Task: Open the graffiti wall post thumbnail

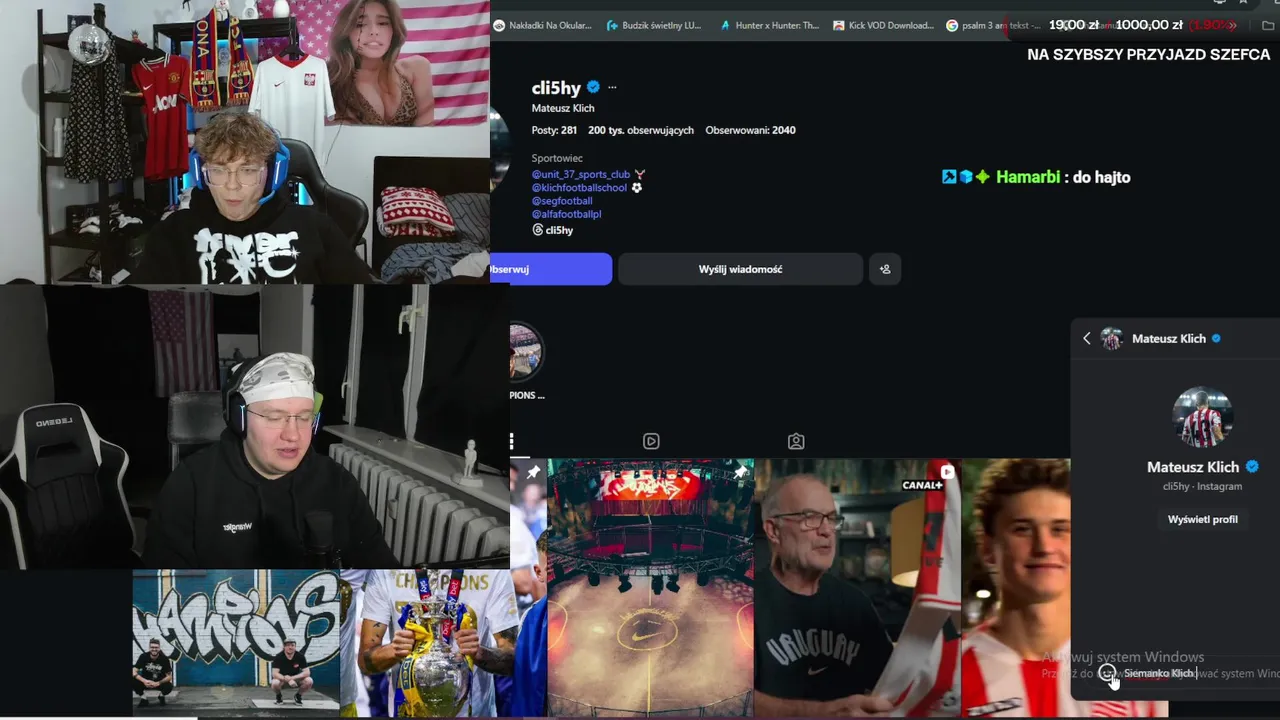Action: (x=236, y=642)
